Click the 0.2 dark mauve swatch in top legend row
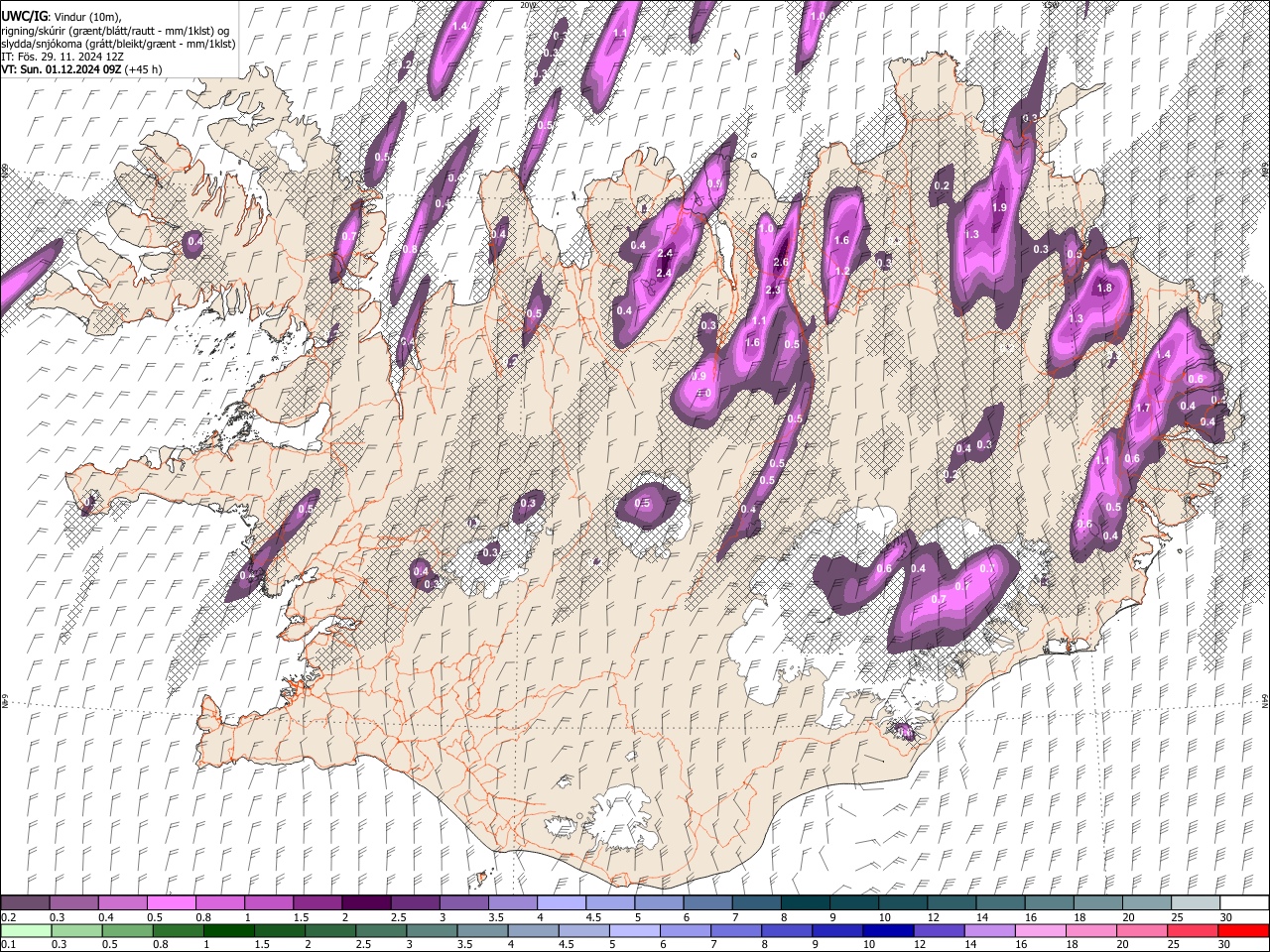This screenshot has height=952, width=1270. [25, 903]
